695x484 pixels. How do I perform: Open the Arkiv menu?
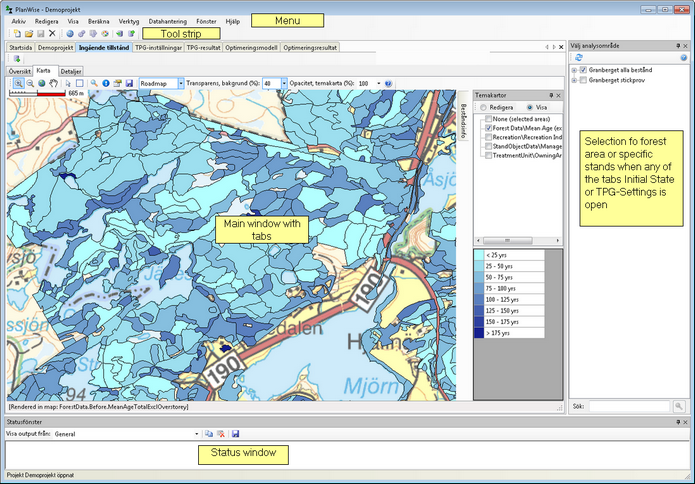click(19, 21)
